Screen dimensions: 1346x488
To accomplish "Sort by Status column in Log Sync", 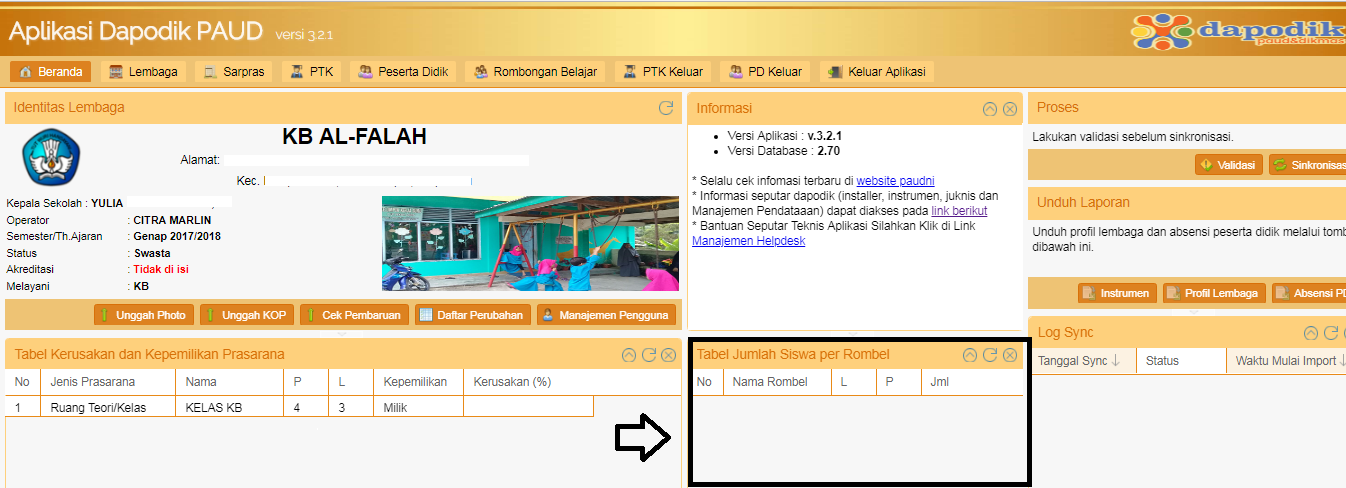I will tap(1181, 360).
